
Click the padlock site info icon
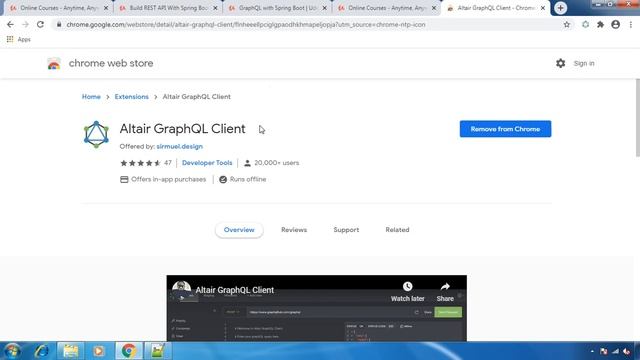[59, 24]
